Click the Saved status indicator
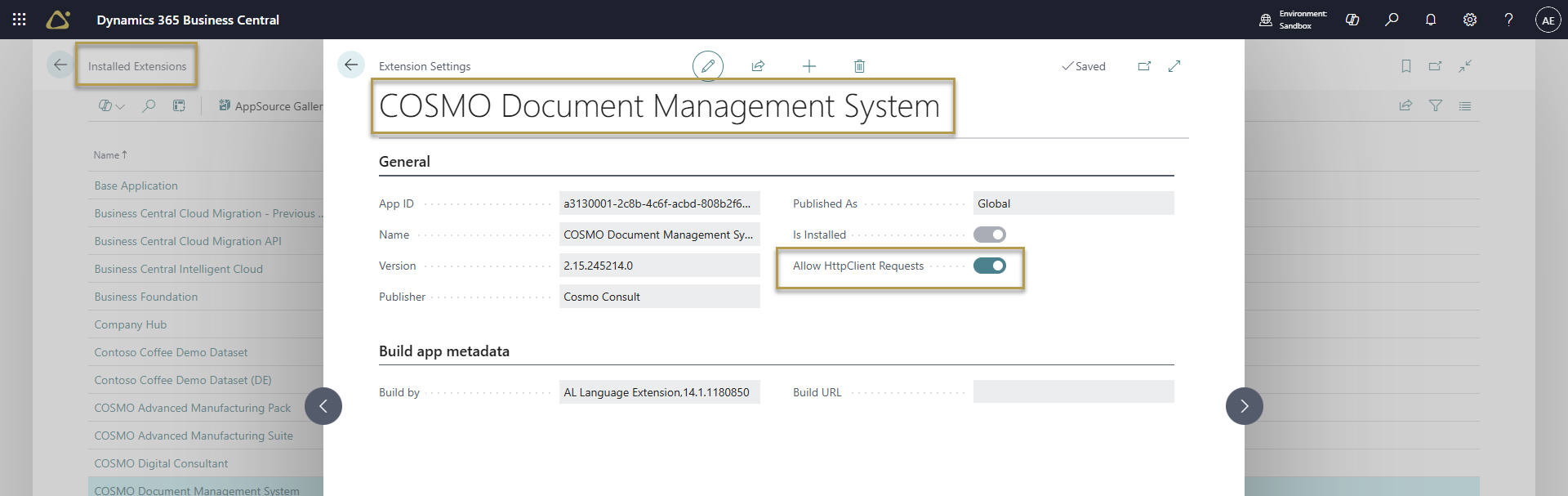The image size is (1568, 496). click(1084, 66)
